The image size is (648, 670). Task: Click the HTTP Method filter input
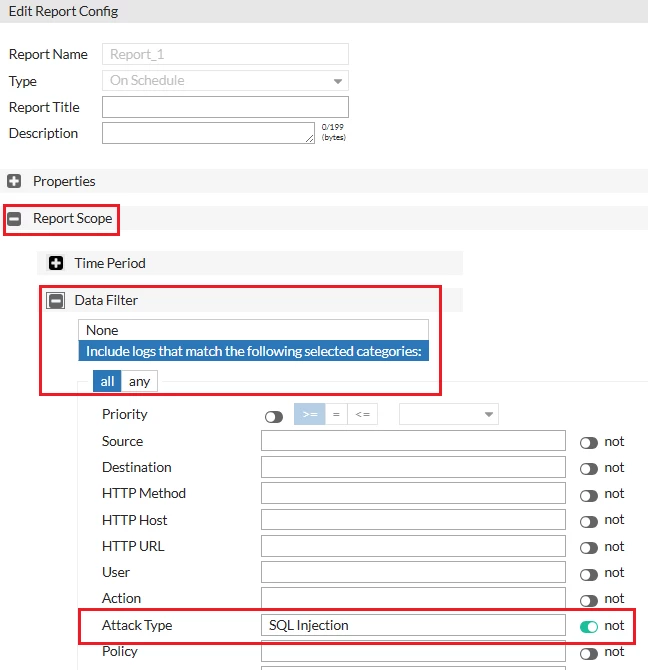[413, 493]
